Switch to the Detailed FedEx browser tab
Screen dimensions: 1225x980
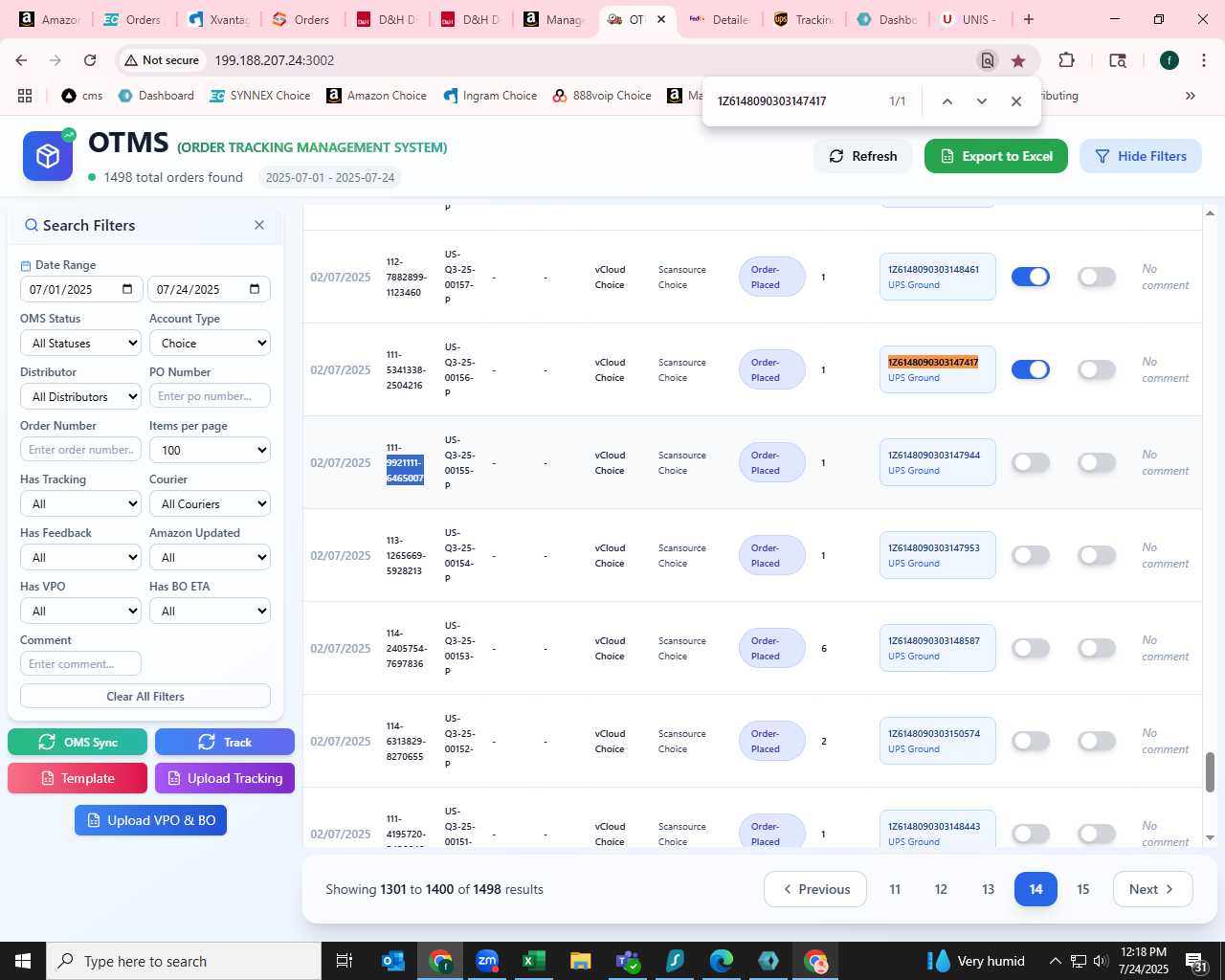click(x=720, y=19)
